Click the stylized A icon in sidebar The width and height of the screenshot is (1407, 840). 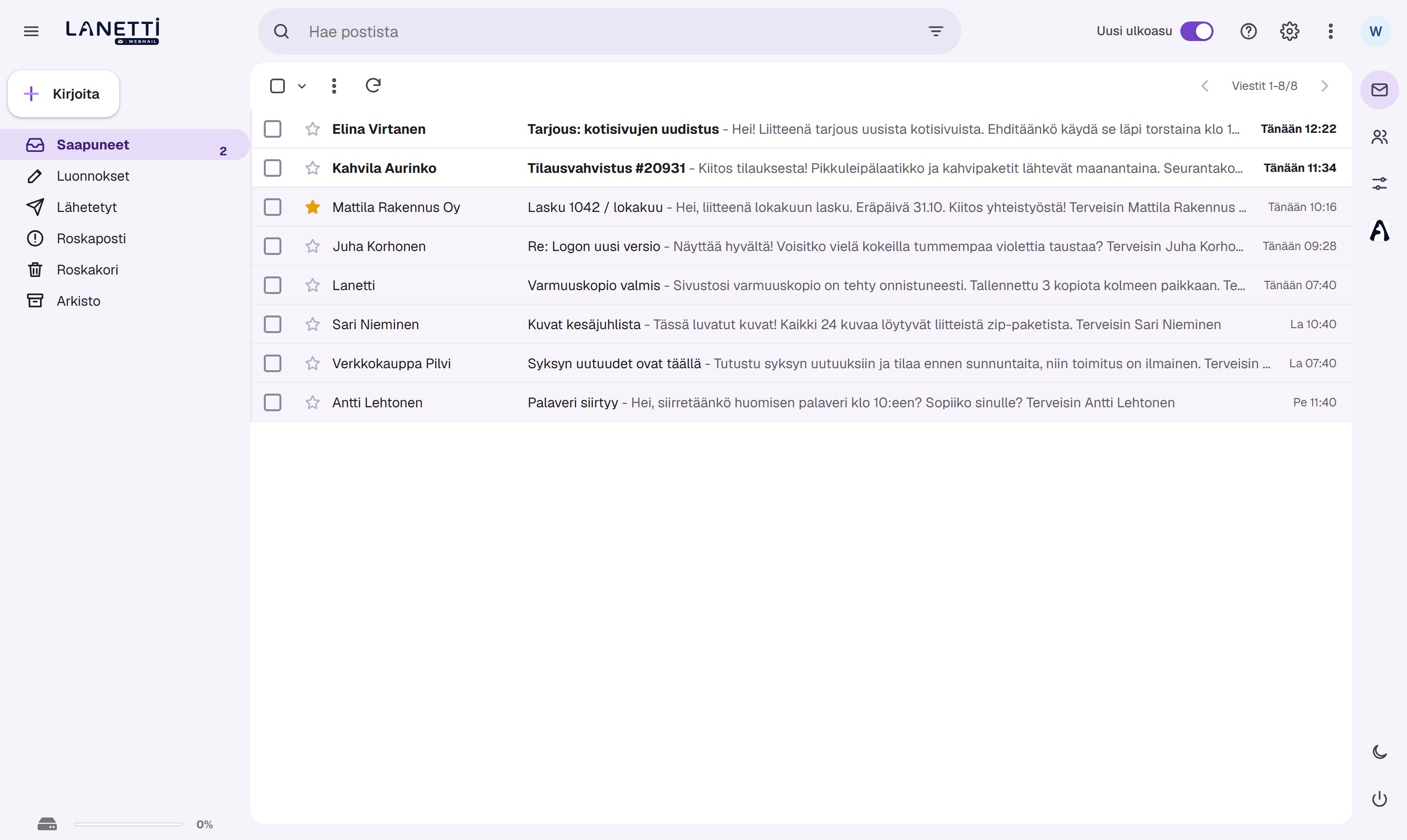[x=1379, y=231]
